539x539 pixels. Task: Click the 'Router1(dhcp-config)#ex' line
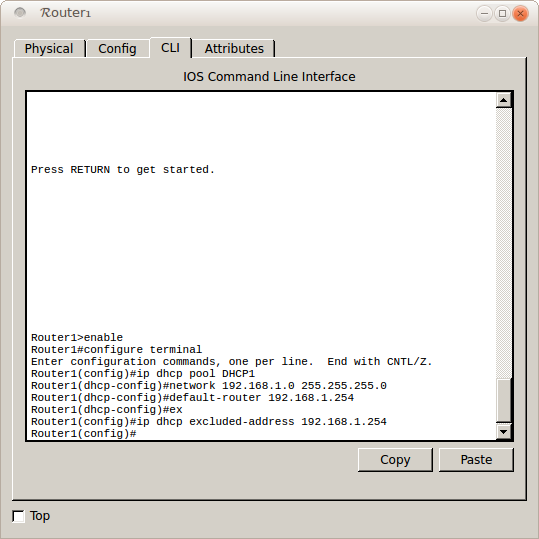coord(107,409)
